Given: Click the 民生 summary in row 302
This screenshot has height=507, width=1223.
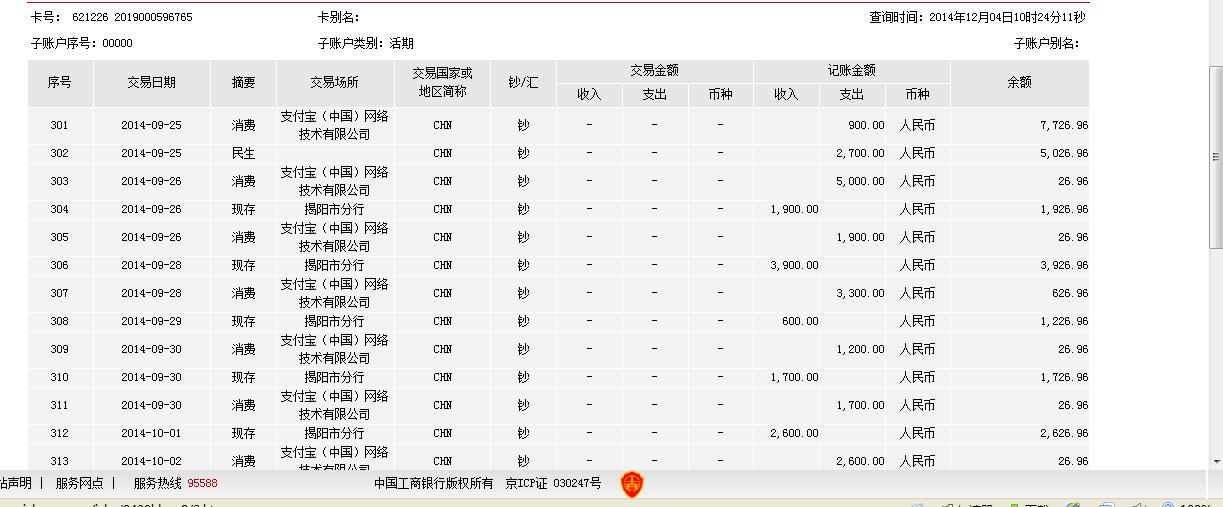Looking at the screenshot, I should pyautogui.click(x=243, y=154).
